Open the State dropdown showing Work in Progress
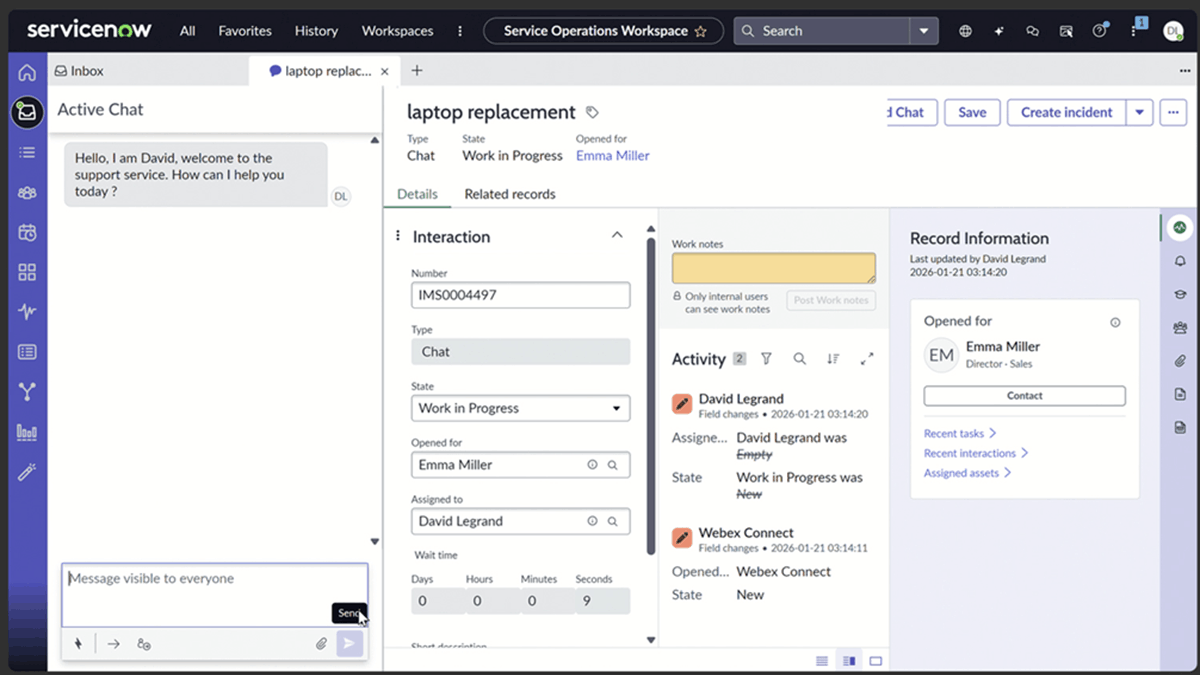This screenshot has height=675, width=1200. [x=520, y=408]
